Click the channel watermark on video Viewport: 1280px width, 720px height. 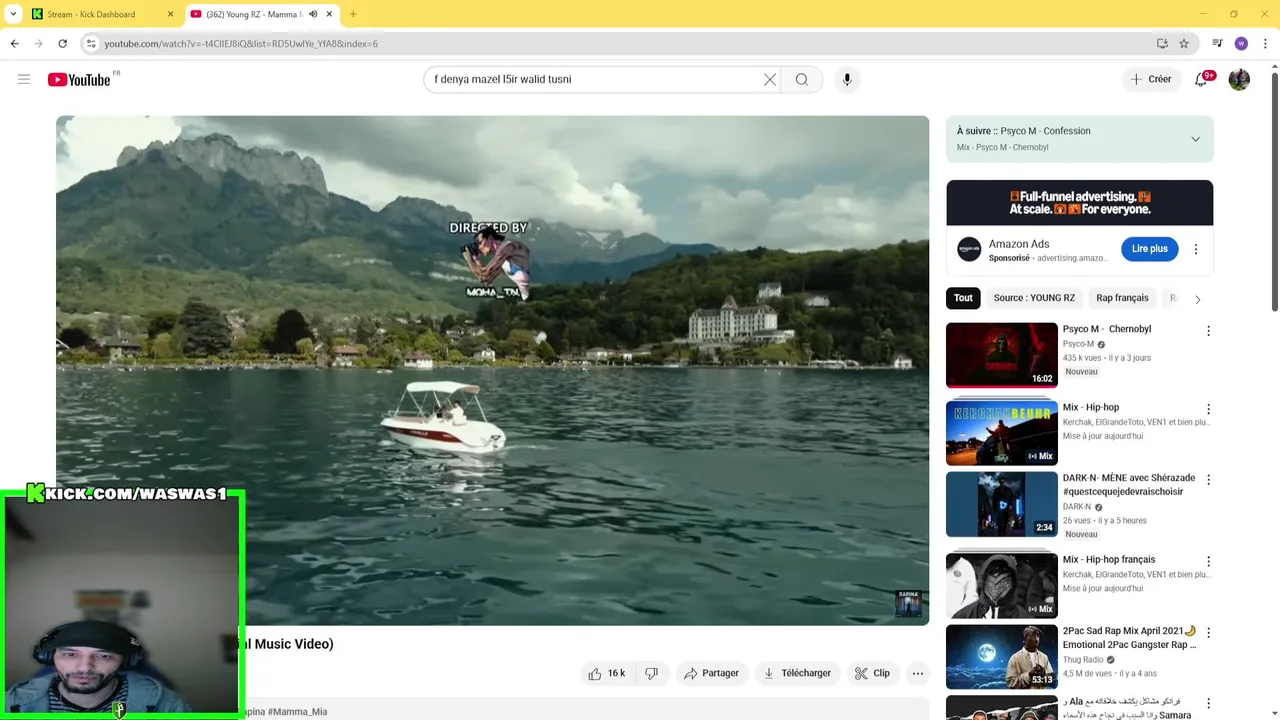pos(908,603)
